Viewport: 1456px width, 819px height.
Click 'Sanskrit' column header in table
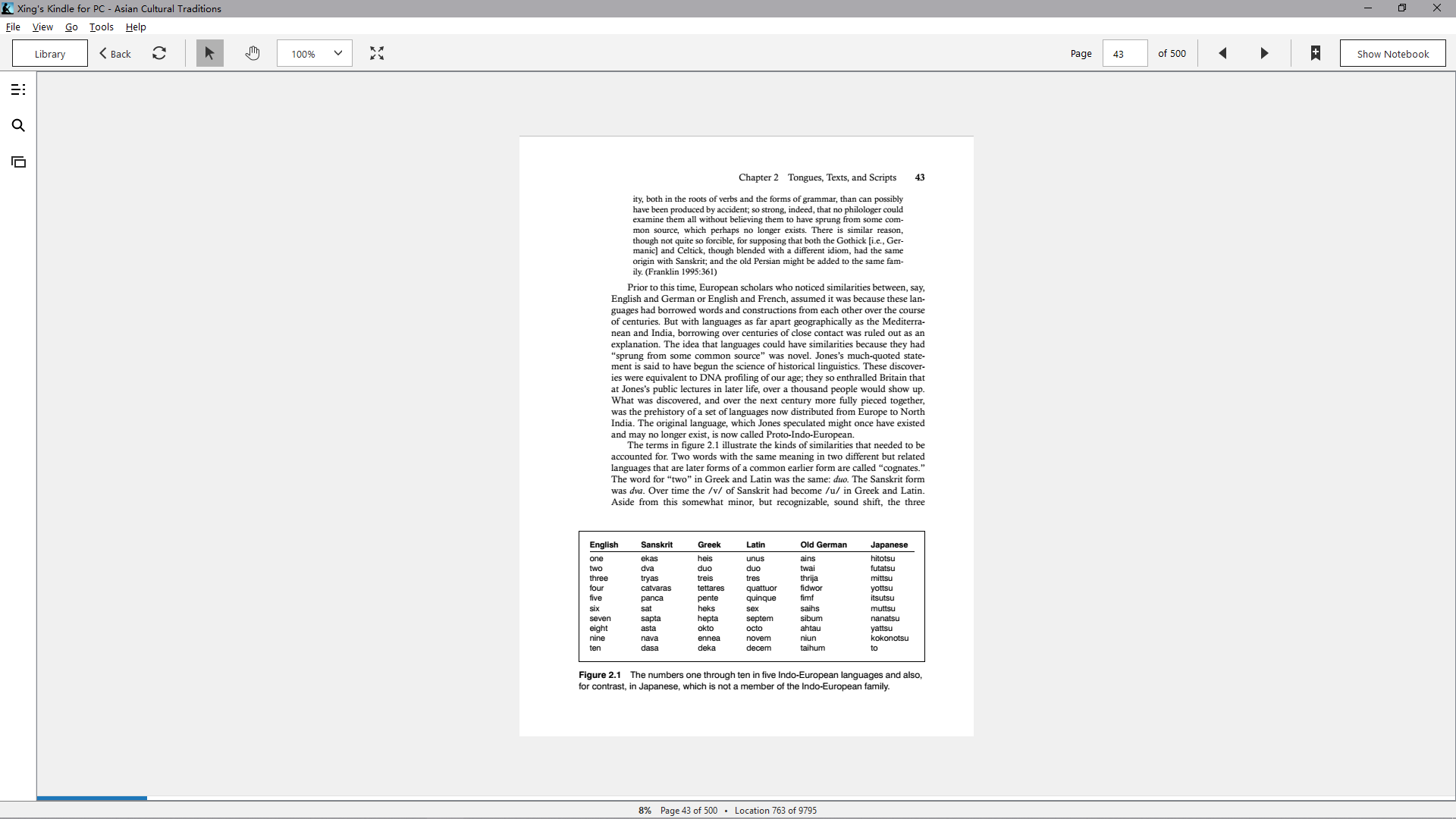point(657,544)
